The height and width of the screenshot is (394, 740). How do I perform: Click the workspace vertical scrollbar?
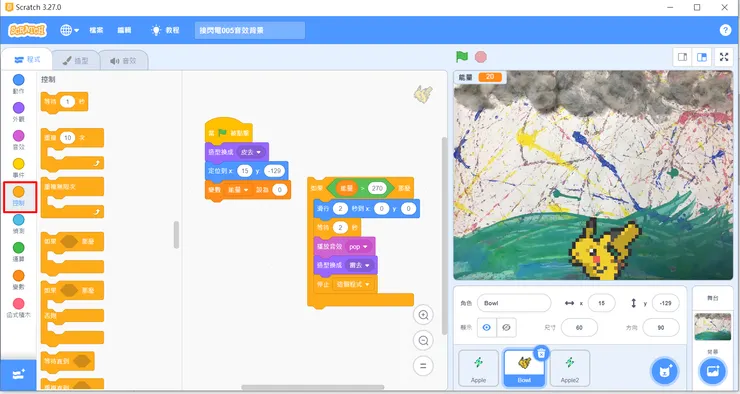[444, 236]
